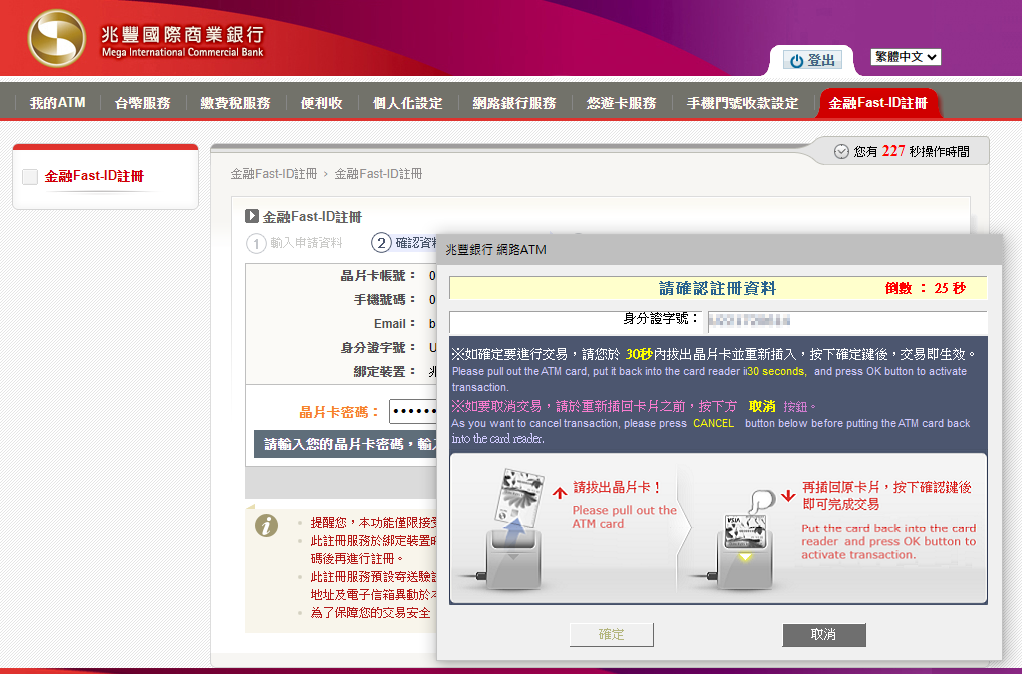
Task: Click the gray 取消 cancel button
Action: coord(824,634)
